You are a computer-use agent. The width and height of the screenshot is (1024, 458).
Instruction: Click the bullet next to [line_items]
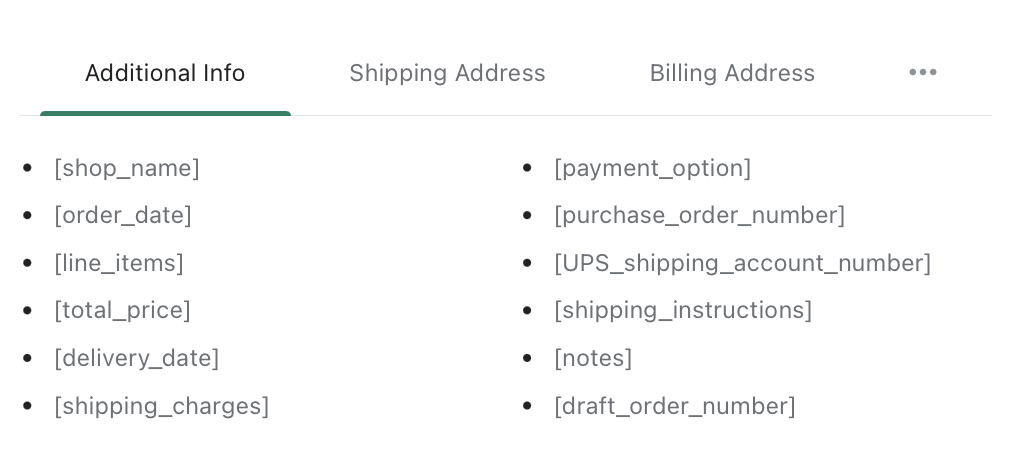click(x=27, y=263)
